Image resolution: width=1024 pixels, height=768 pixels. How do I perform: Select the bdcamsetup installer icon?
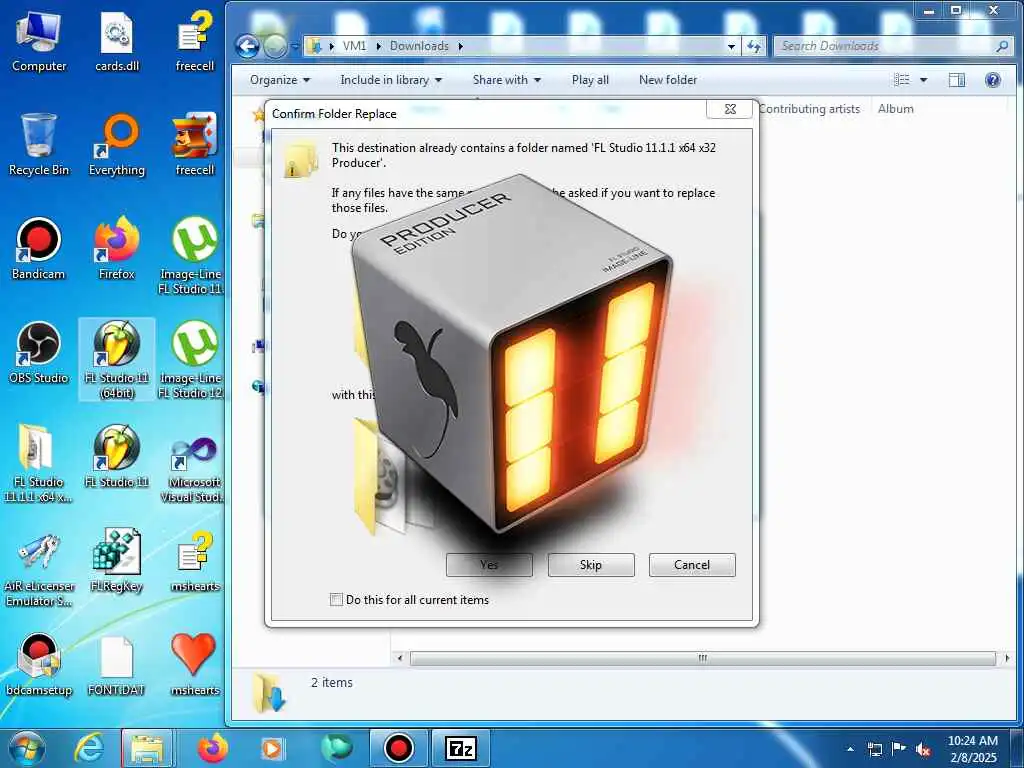click(x=39, y=664)
